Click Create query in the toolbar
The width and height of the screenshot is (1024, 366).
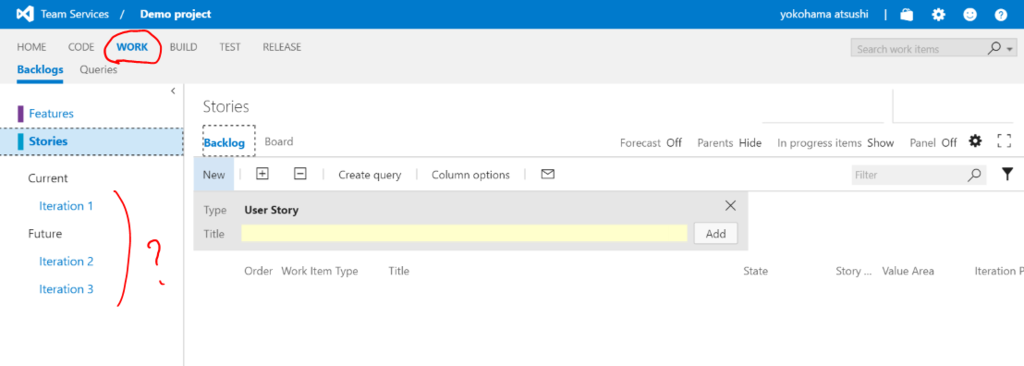click(x=370, y=175)
